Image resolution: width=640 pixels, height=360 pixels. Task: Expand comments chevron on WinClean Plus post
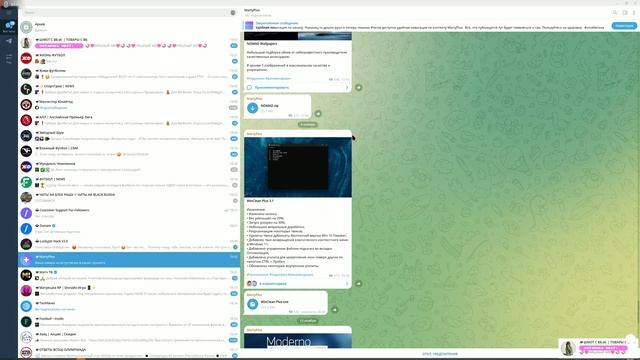click(x=347, y=284)
